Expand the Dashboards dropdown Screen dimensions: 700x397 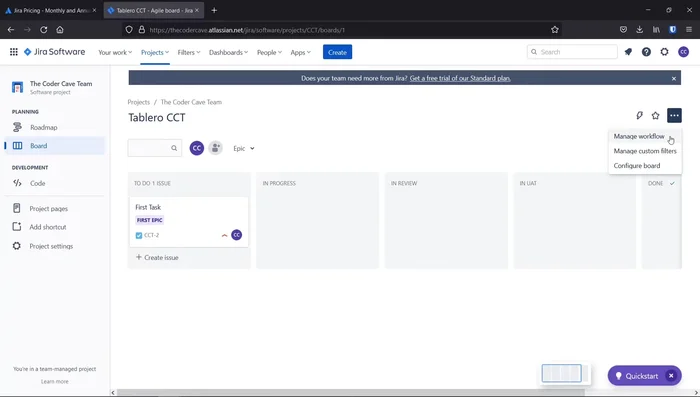[x=228, y=52]
